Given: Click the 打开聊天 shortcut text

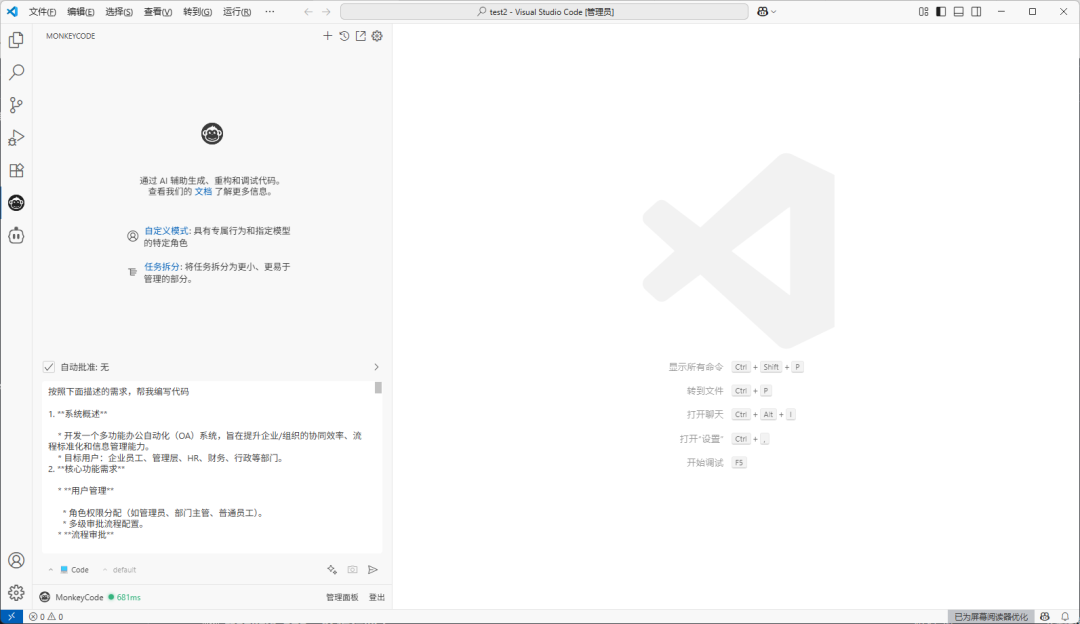Looking at the screenshot, I should pyautogui.click(x=705, y=415).
